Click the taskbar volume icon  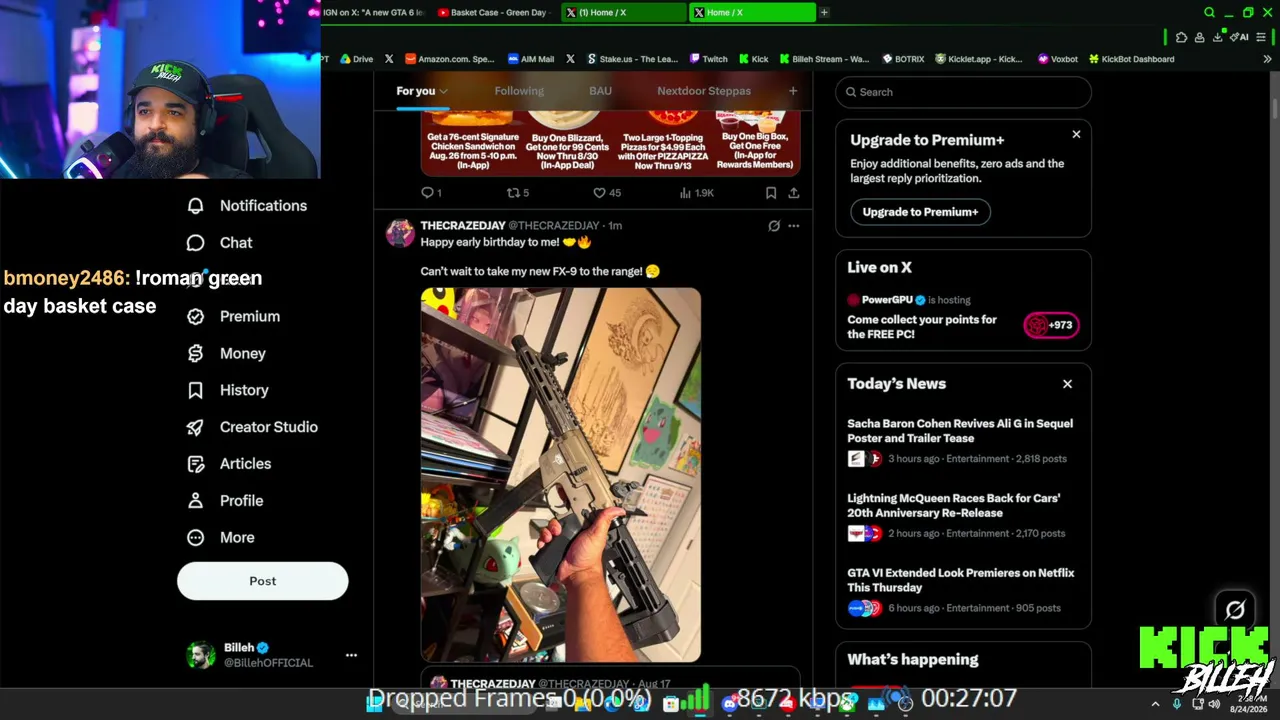(x=1214, y=704)
